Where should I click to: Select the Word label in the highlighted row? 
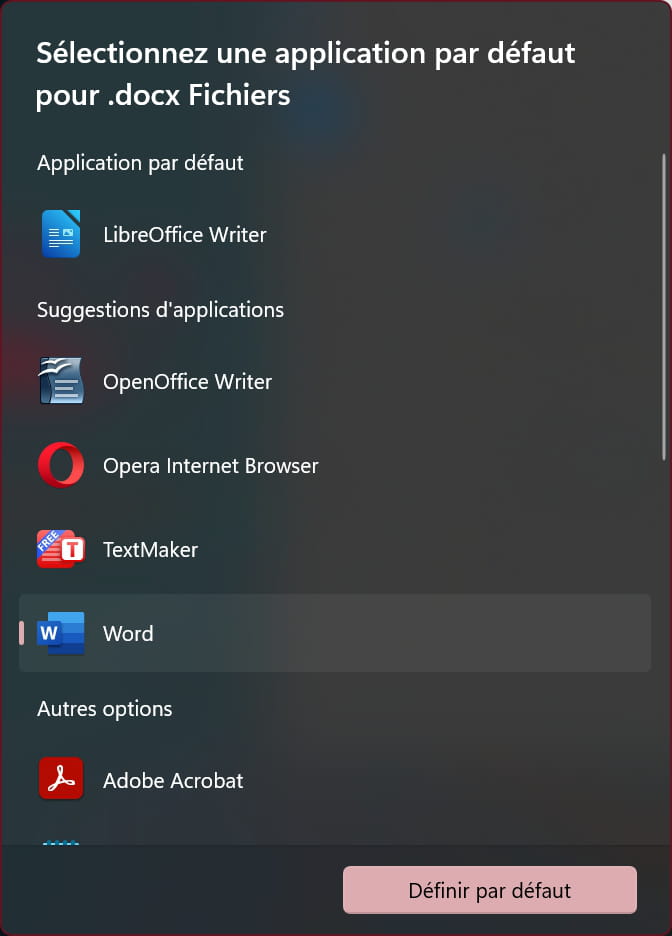point(128,633)
